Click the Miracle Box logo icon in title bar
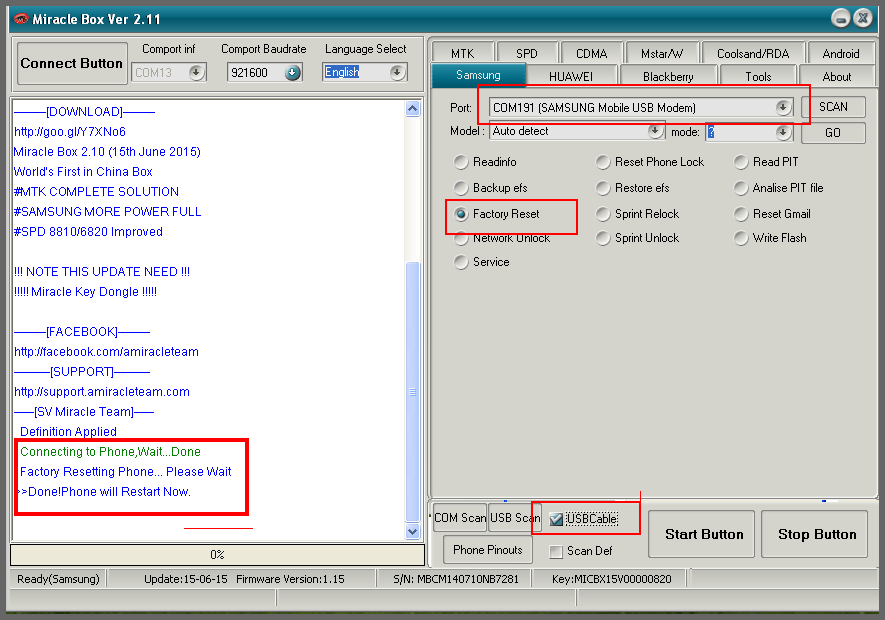Image resolution: width=885 pixels, height=620 pixels. (21, 19)
